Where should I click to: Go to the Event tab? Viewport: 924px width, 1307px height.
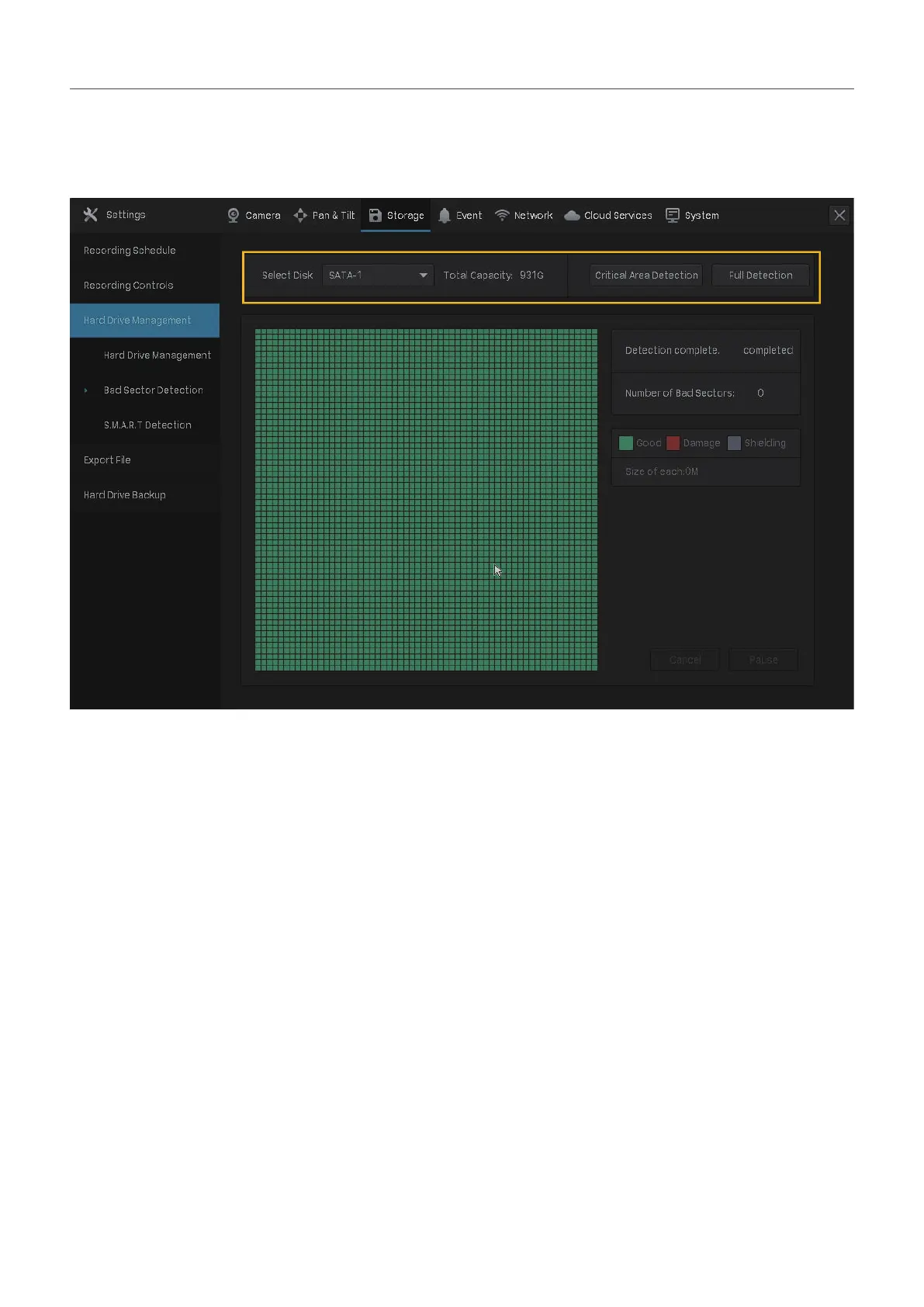click(x=460, y=216)
